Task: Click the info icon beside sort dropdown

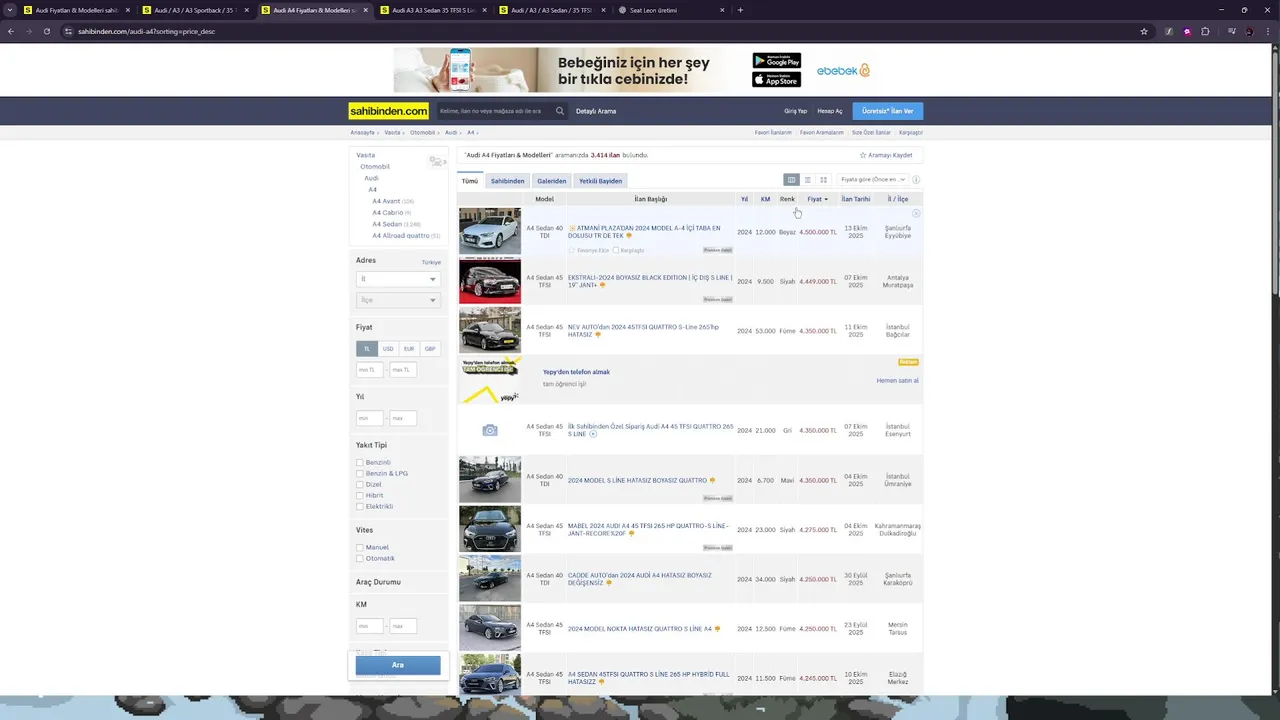Action: tap(916, 180)
